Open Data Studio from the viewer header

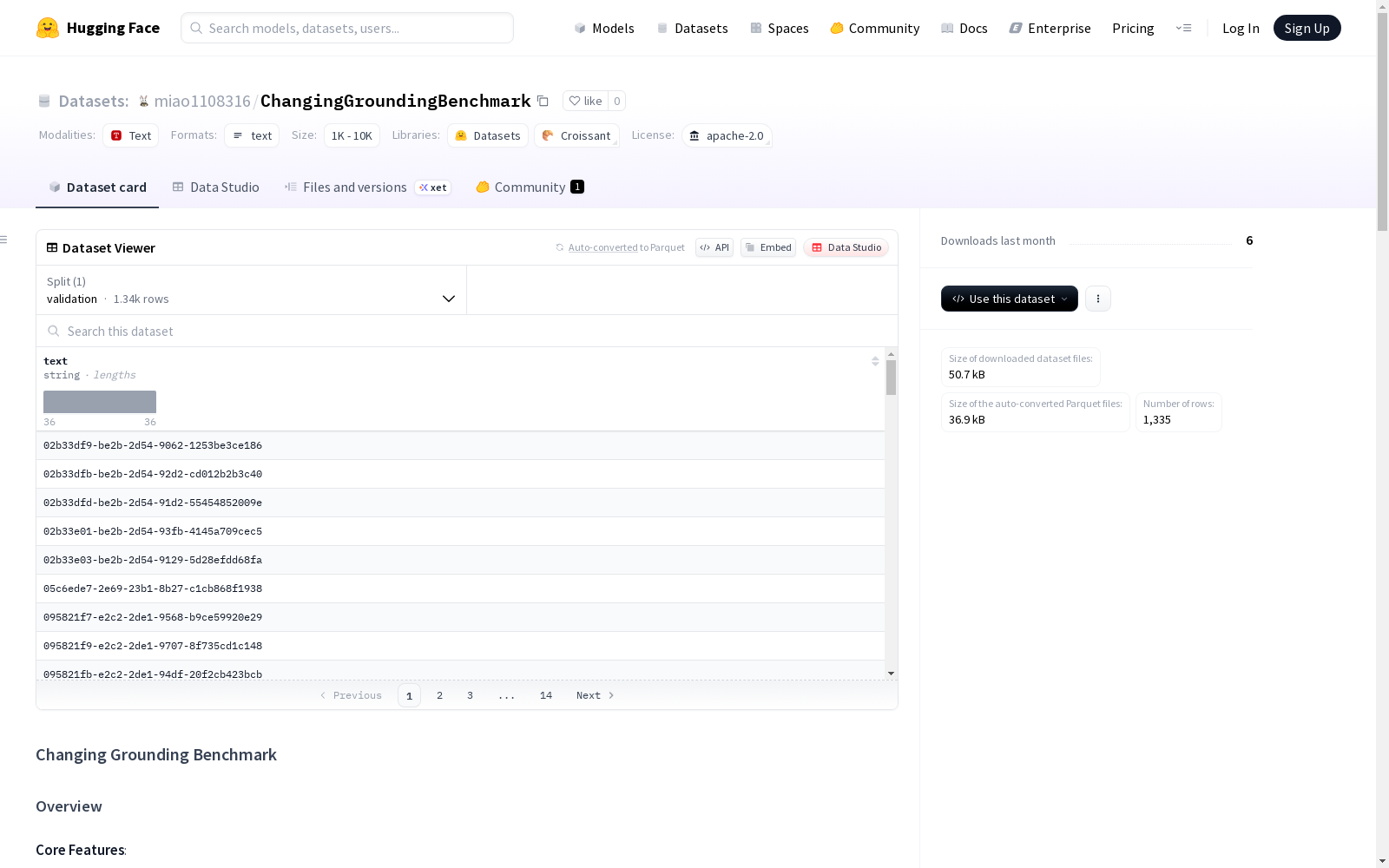846,247
